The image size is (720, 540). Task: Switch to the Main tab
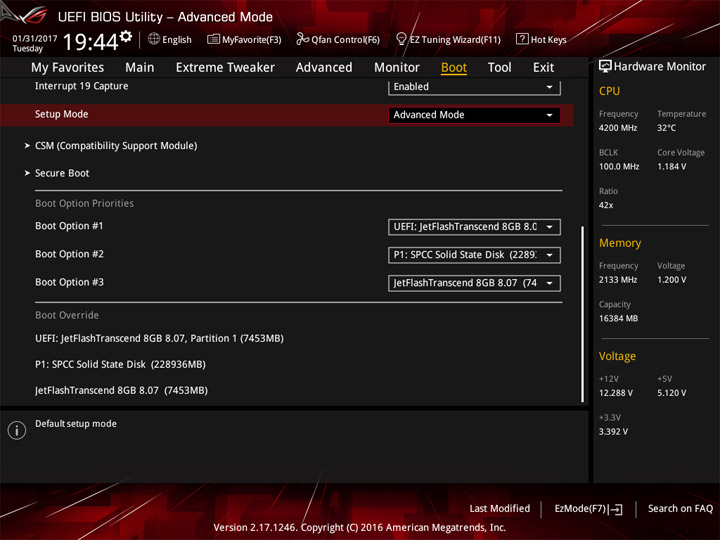click(140, 68)
